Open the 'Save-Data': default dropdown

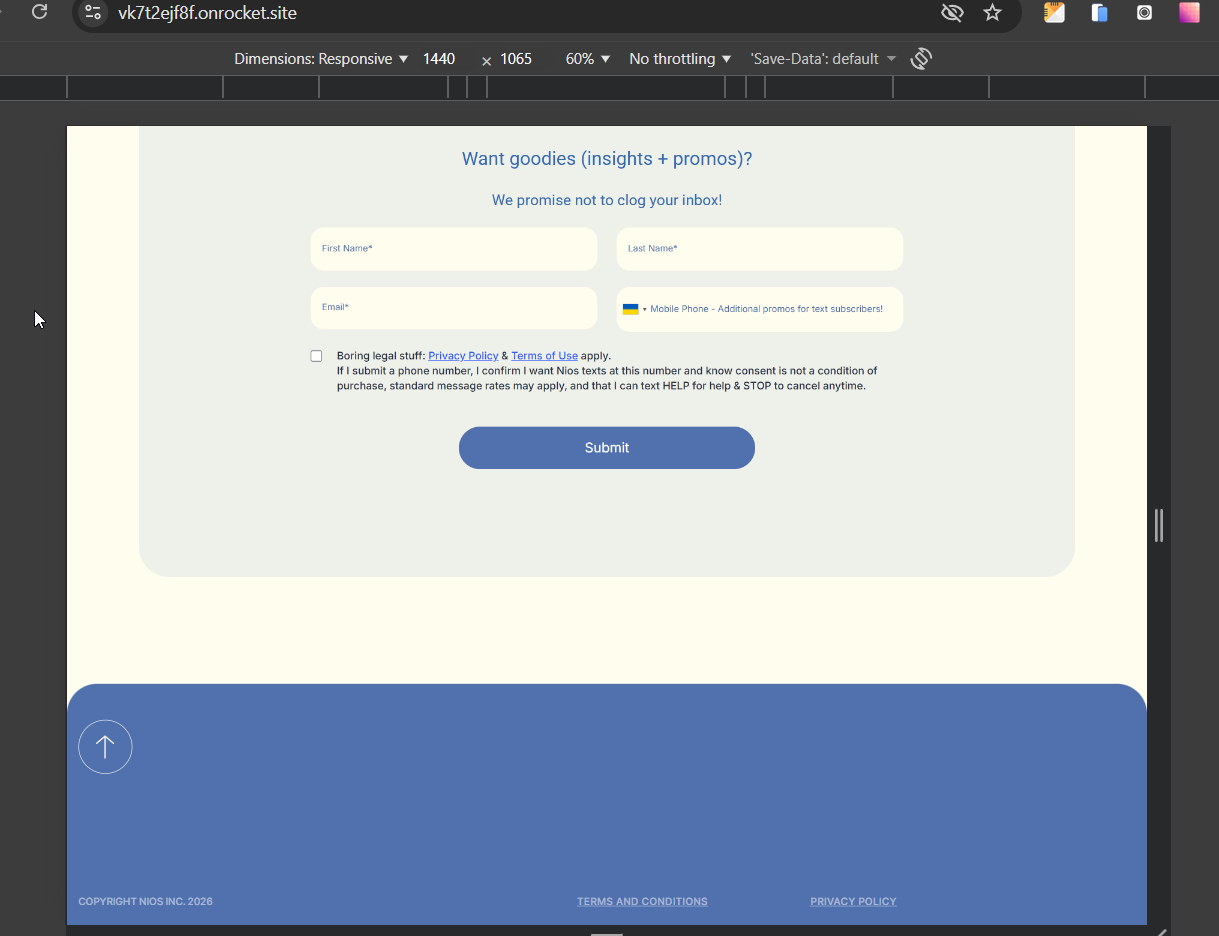823,59
